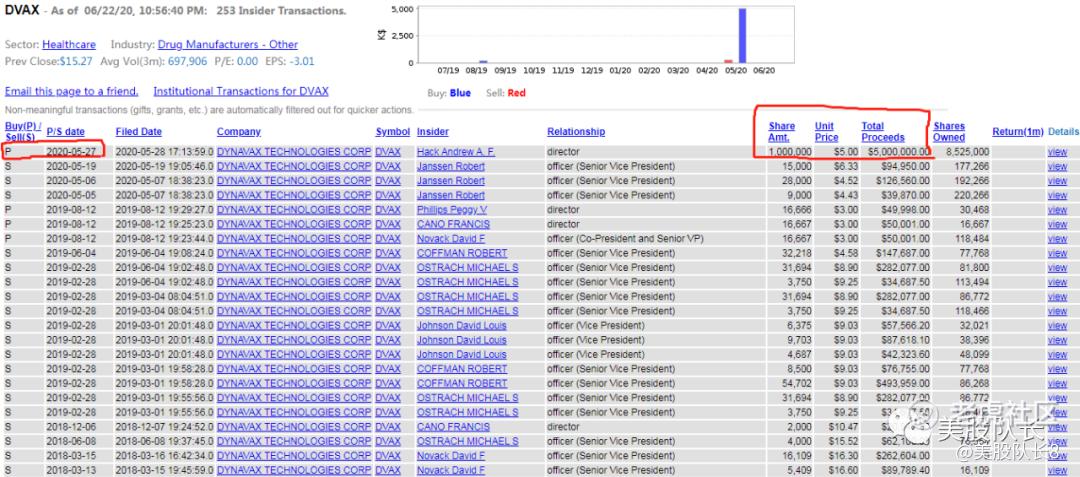
Task: Click Email this page to a friend
Action: pyautogui.click(x=72, y=91)
